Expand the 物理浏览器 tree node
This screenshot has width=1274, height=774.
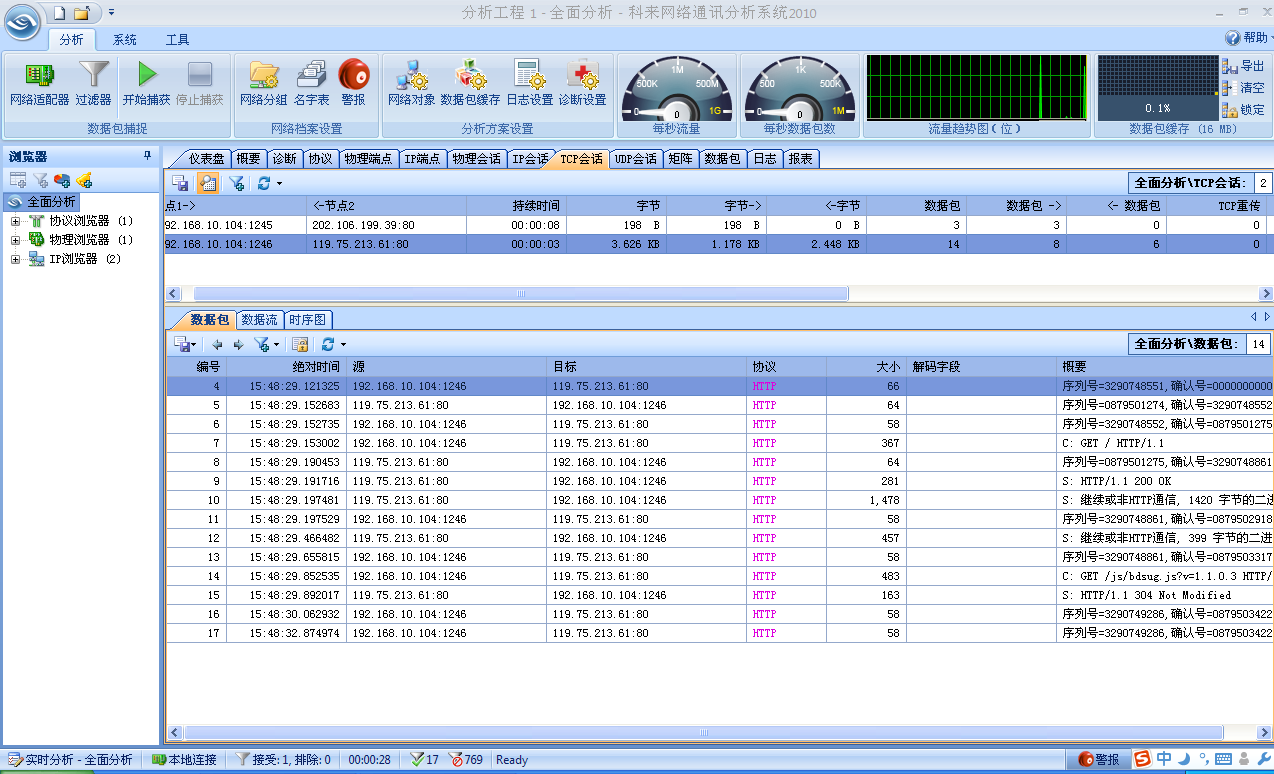(16, 240)
